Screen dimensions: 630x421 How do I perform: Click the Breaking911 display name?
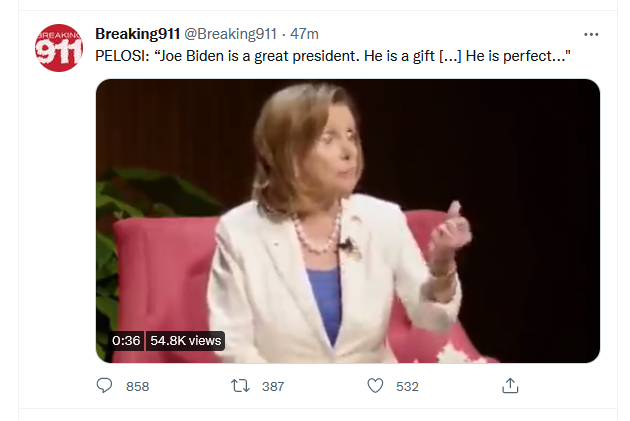click(137, 35)
